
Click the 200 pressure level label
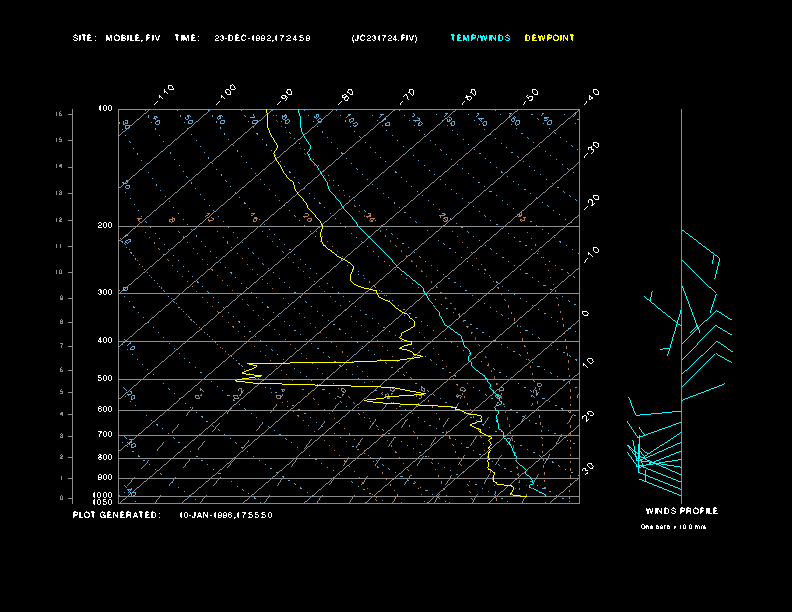[105, 226]
